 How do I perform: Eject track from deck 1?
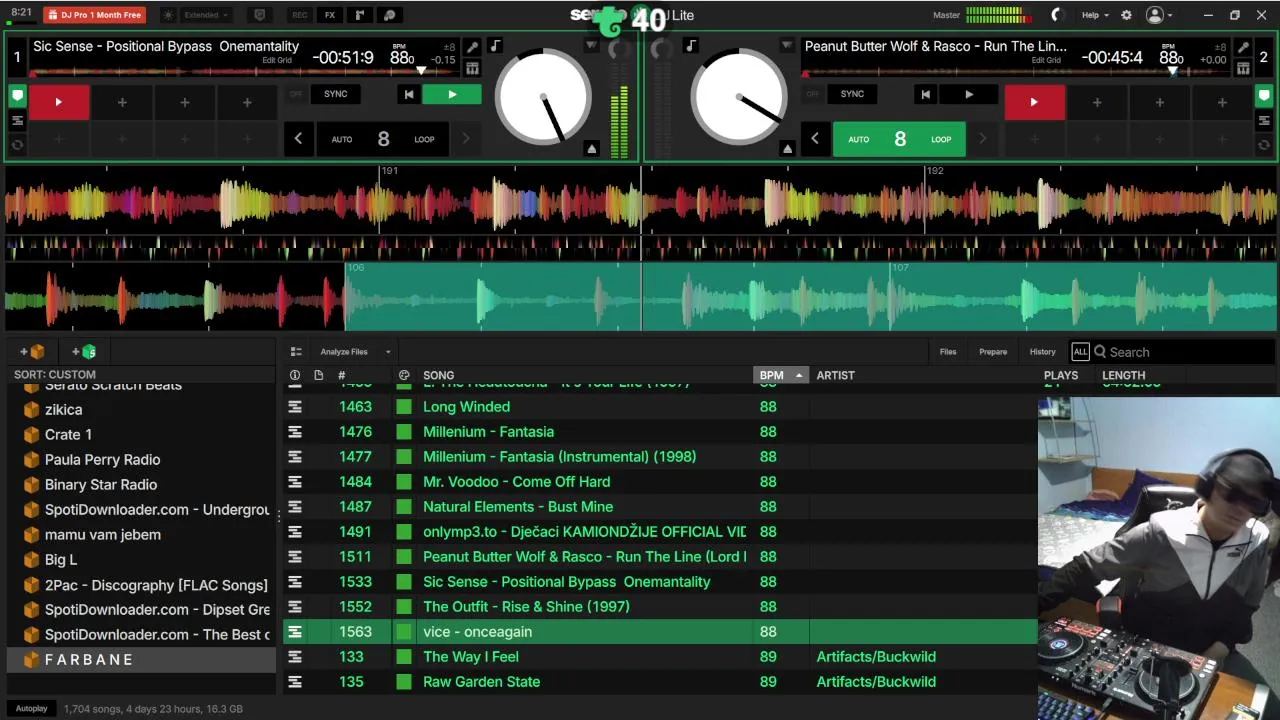pyautogui.click(x=591, y=149)
